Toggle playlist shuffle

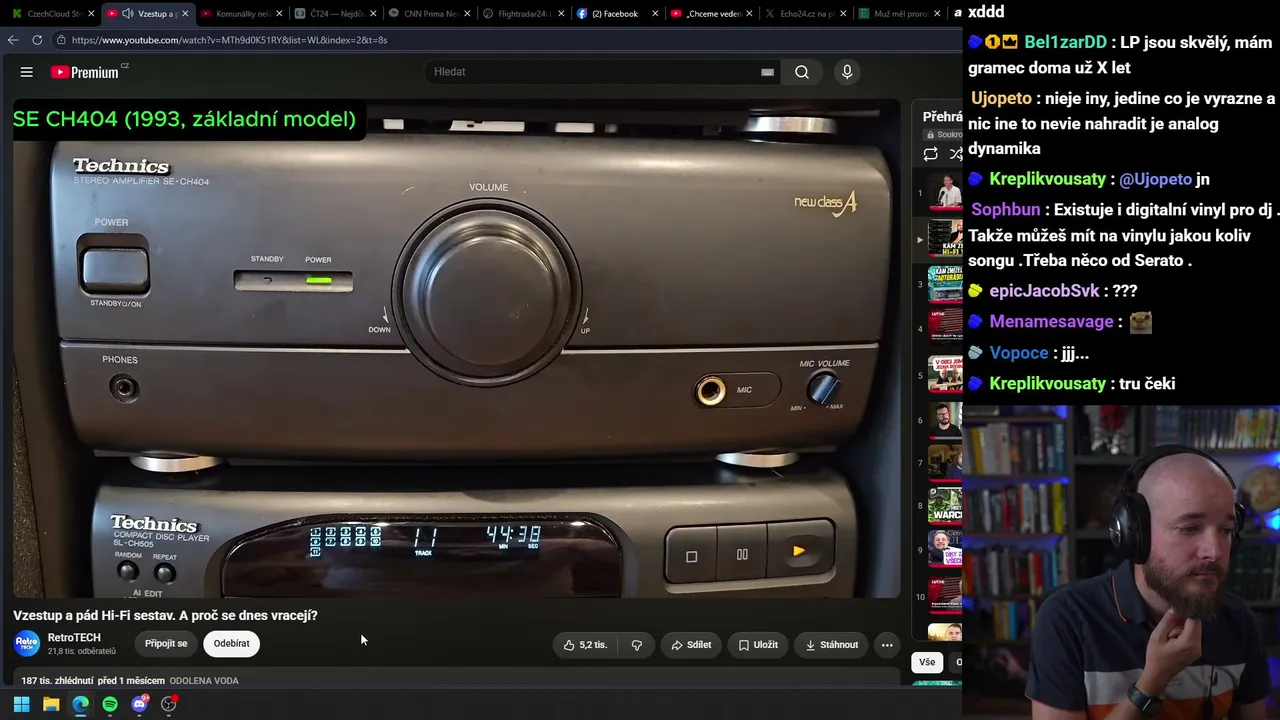pos(955,154)
